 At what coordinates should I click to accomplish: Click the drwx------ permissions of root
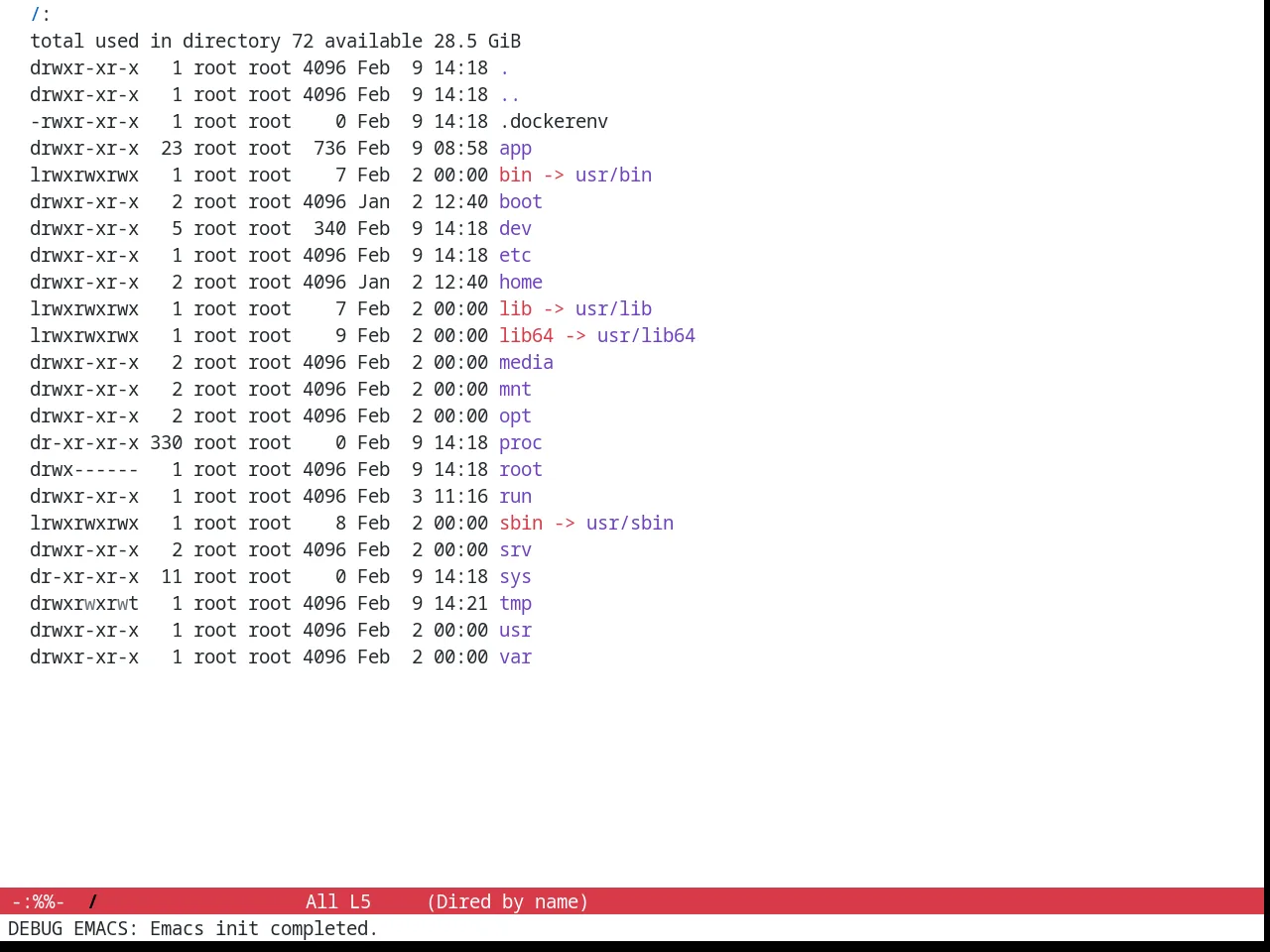84,470
